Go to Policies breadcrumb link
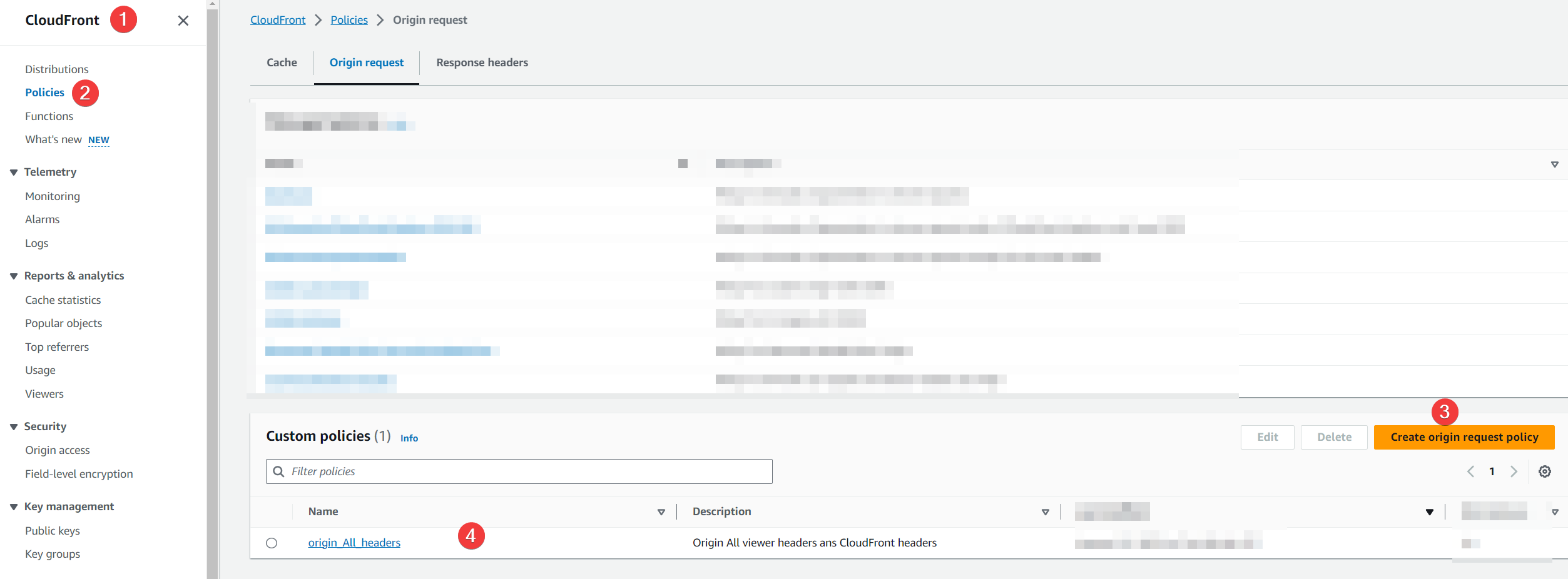The image size is (1568, 579). (349, 20)
